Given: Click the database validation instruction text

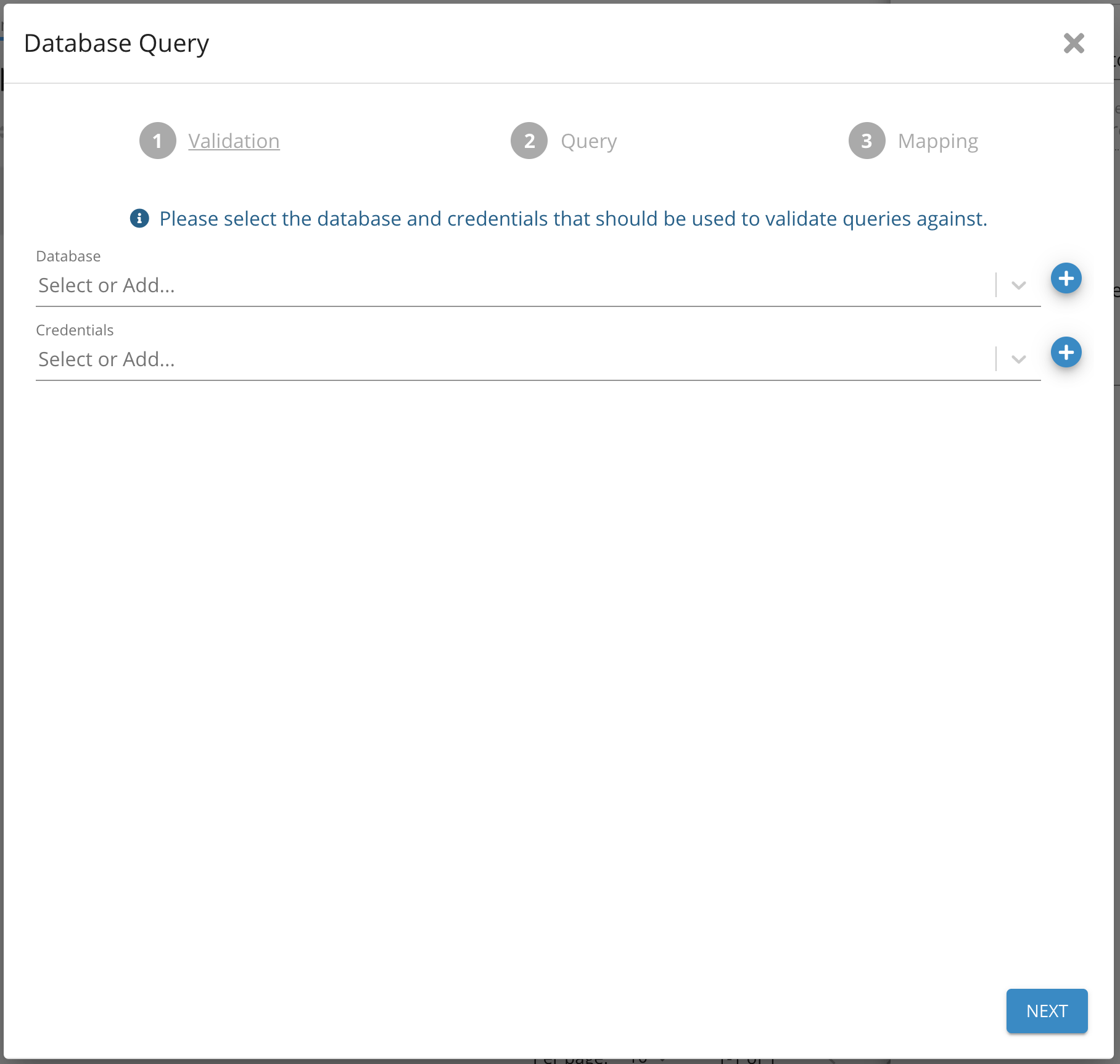Looking at the screenshot, I should pos(573,219).
